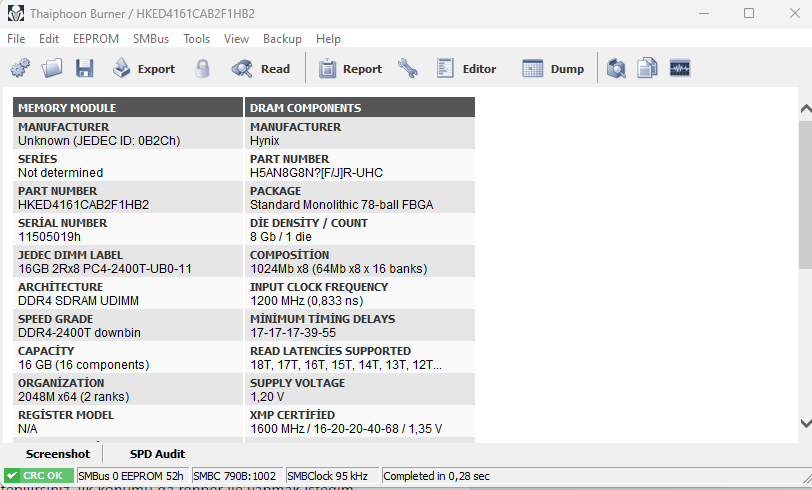Click the CRC OK status indicator
The height and width of the screenshot is (490, 812).
pos(39,476)
